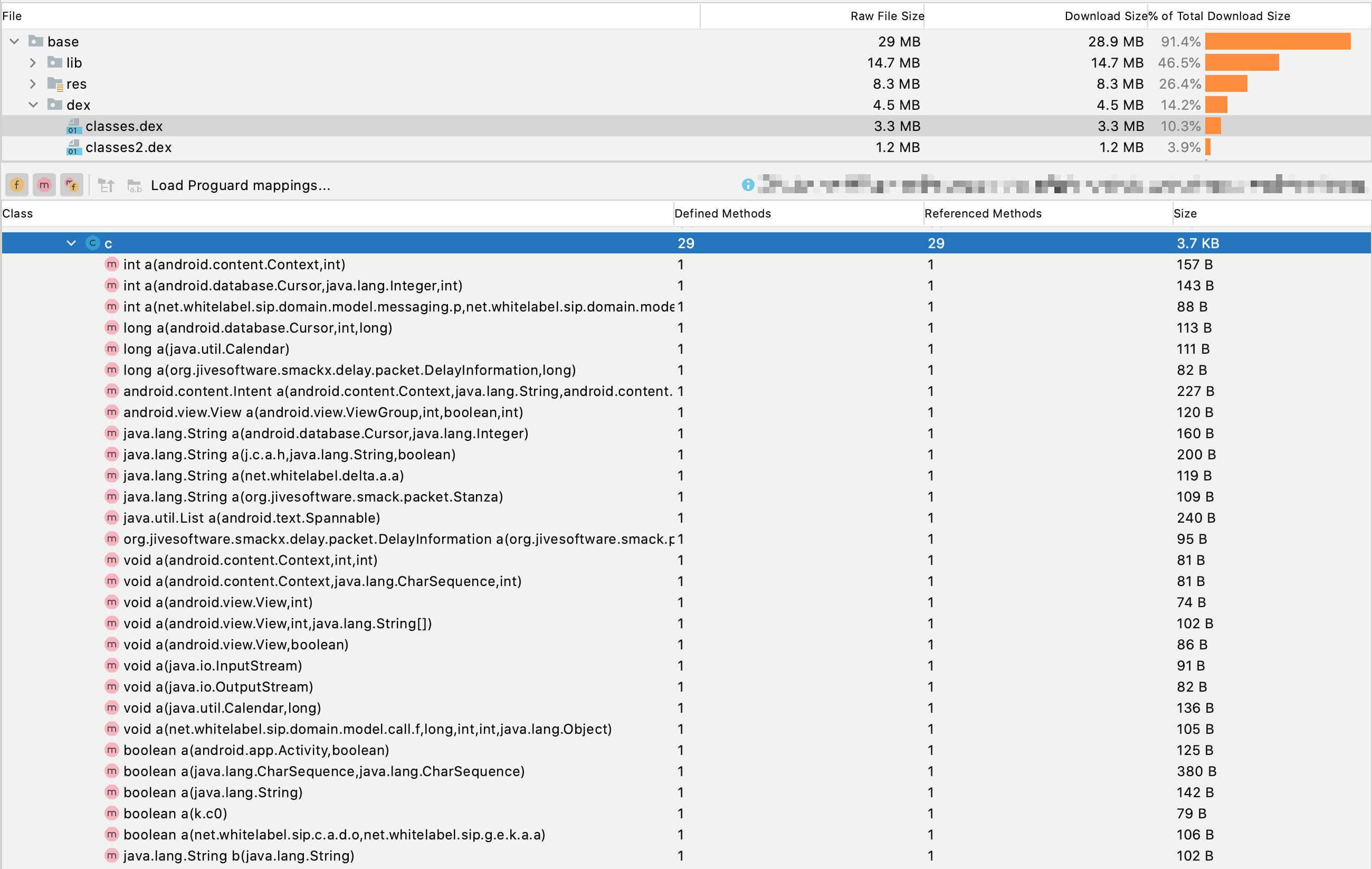The width and height of the screenshot is (1372, 869).
Task: Click Load Proguard mappings button
Action: (240, 185)
